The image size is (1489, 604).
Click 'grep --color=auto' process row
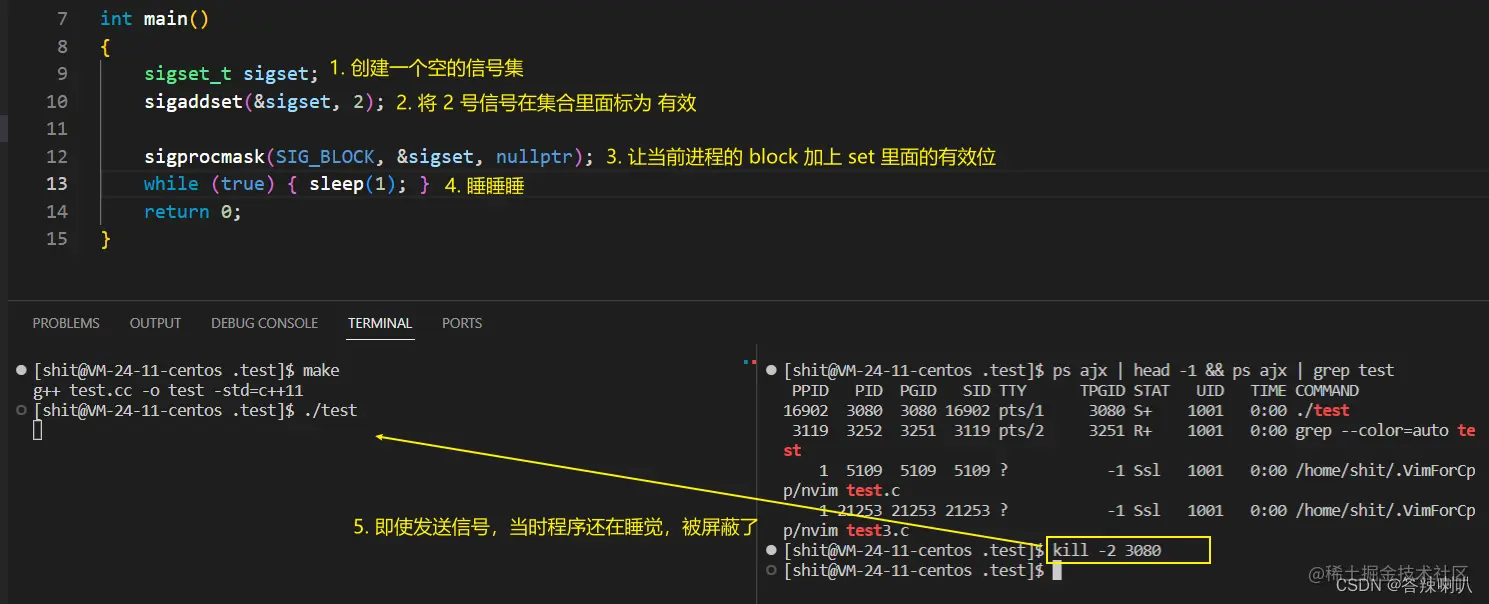(x=1129, y=440)
